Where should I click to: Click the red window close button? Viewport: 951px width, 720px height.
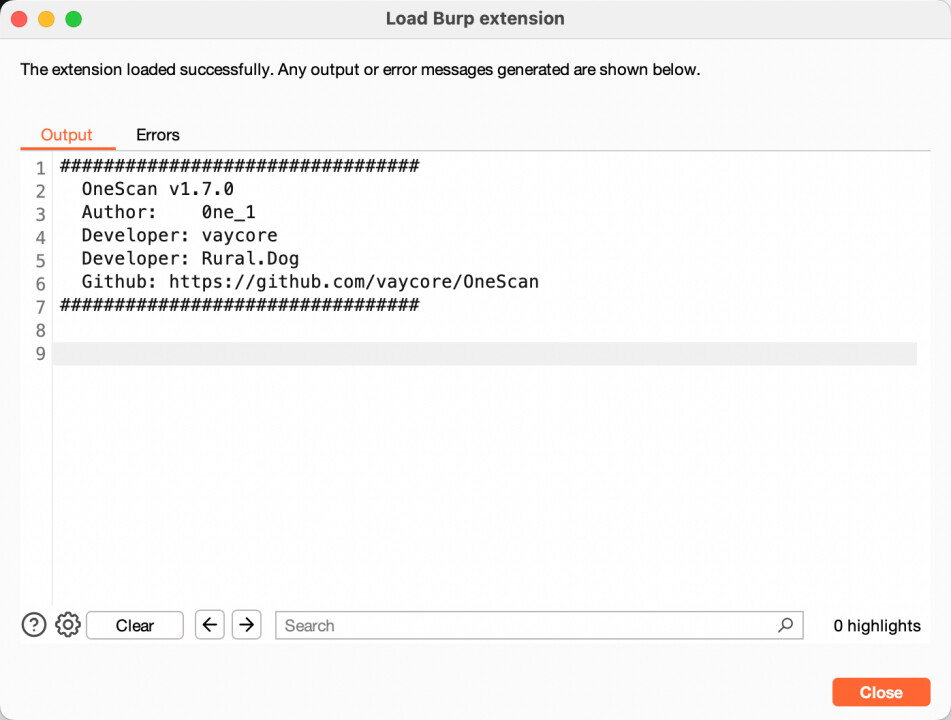[19, 19]
